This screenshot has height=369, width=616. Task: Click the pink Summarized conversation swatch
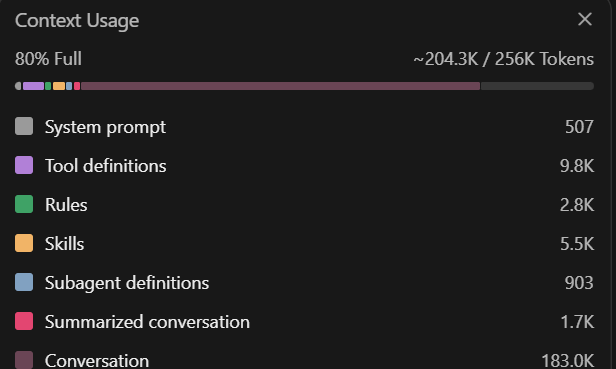click(24, 321)
